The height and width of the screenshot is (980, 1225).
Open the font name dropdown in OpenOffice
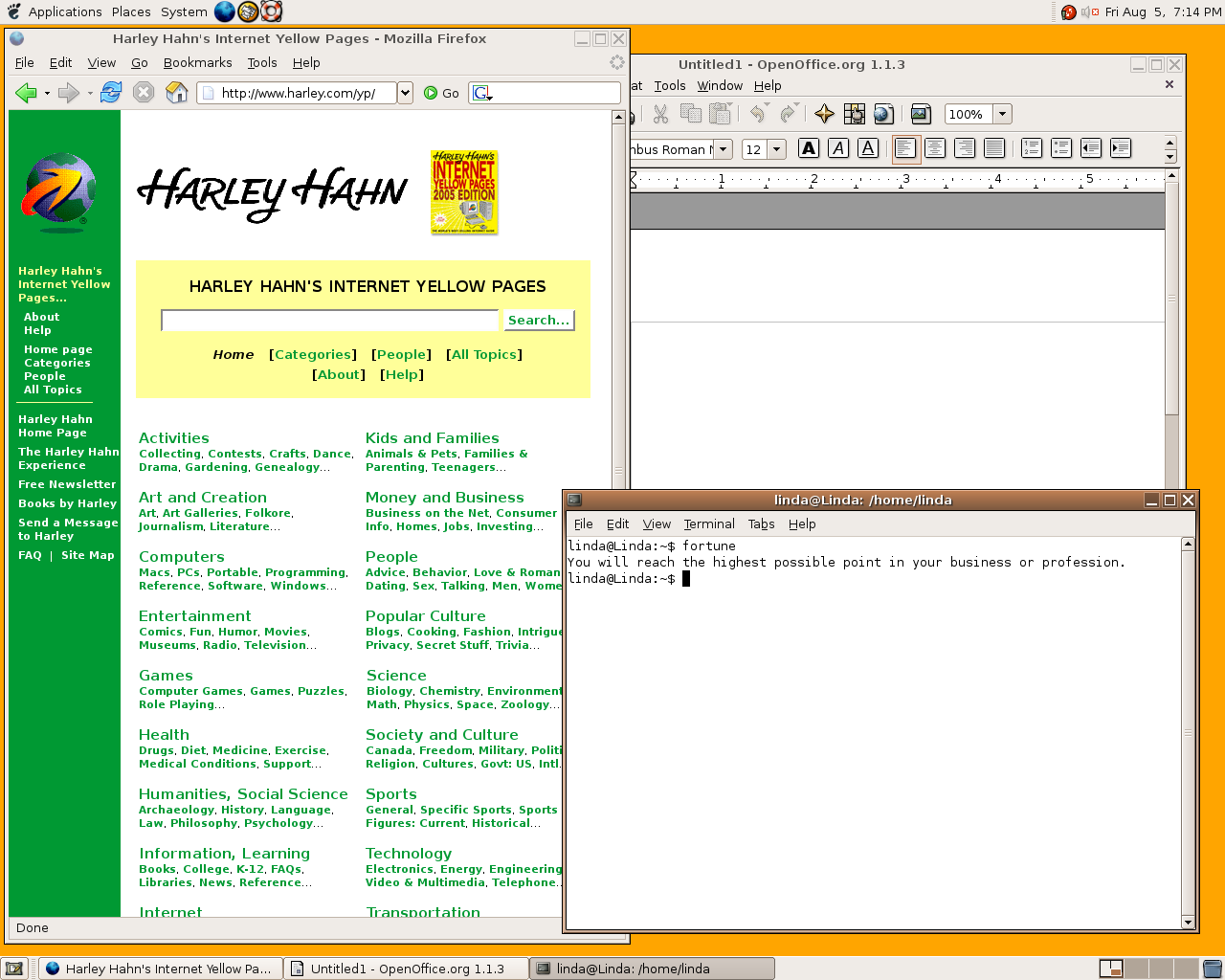pos(724,149)
